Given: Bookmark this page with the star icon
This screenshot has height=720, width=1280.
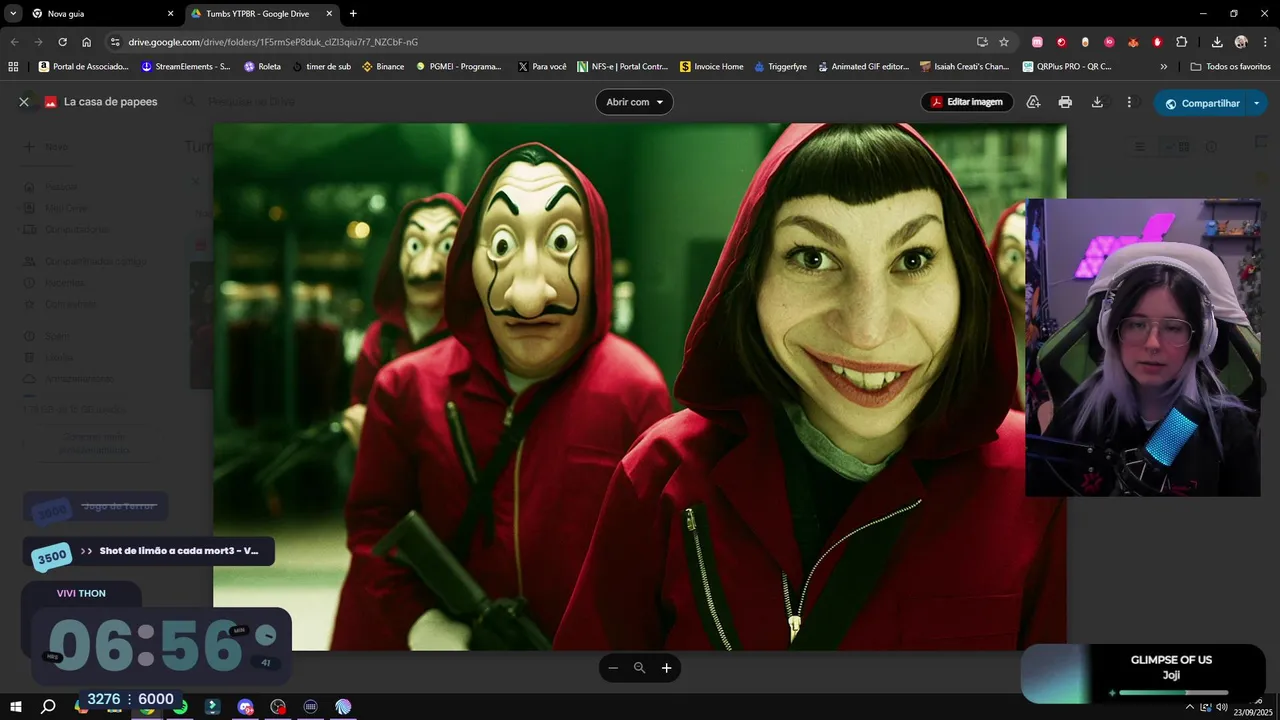Looking at the screenshot, I should click(x=1004, y=42).
